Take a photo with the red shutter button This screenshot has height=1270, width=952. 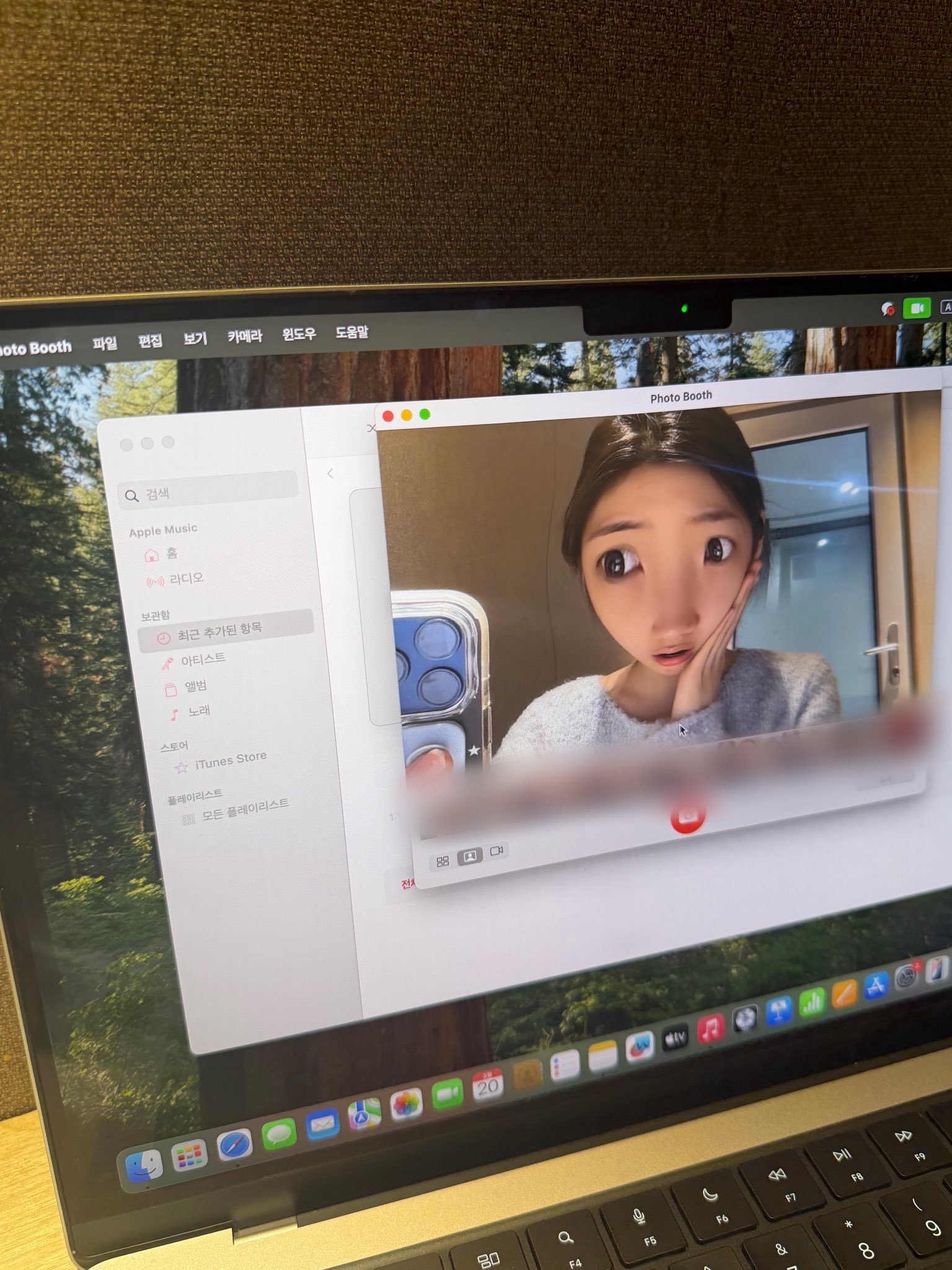(687, 815)
